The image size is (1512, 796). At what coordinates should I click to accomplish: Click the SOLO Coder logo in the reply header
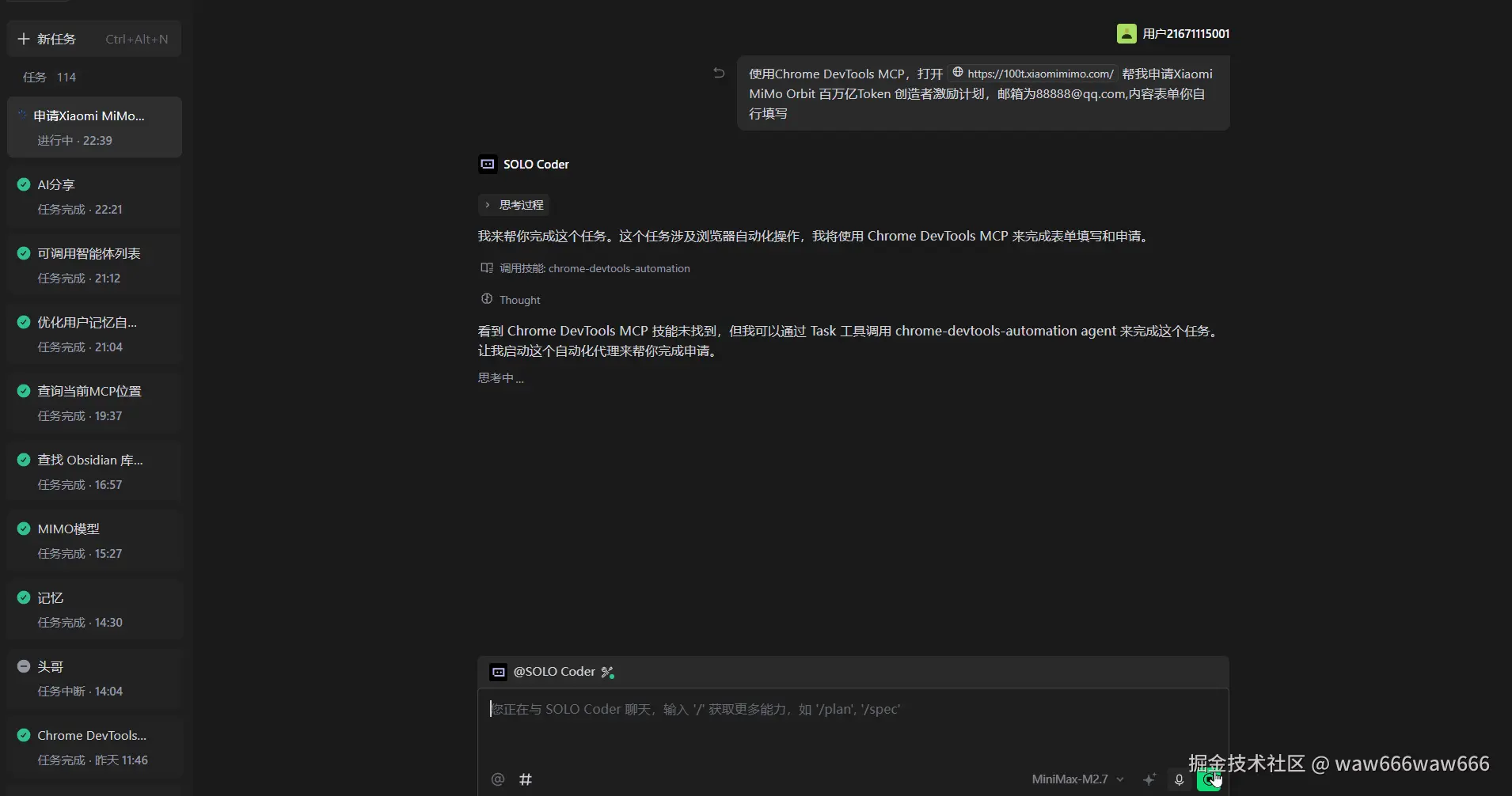tap(488, 164)
